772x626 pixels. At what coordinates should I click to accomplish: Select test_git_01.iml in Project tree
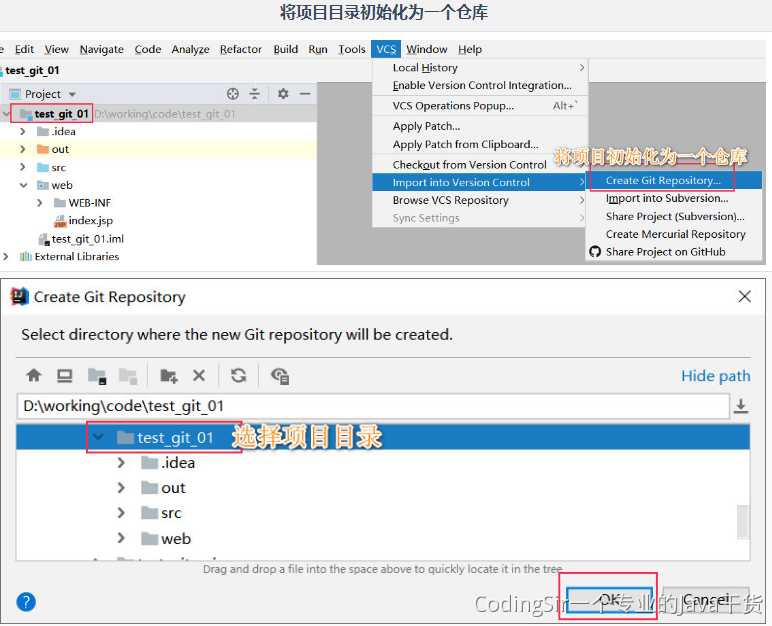pyautogui.click(x=88, y=239)
